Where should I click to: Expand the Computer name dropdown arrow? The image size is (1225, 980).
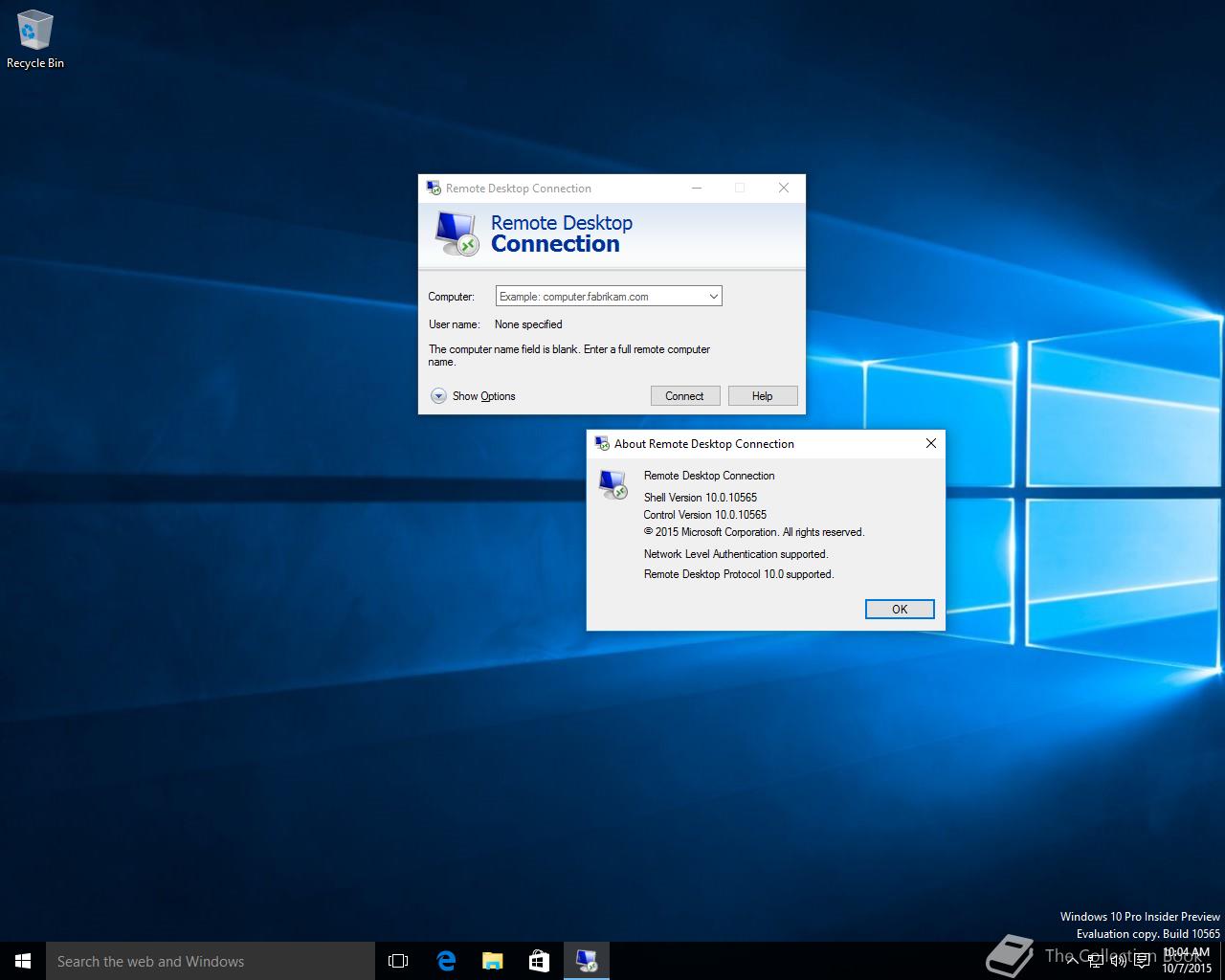point(713,297)
